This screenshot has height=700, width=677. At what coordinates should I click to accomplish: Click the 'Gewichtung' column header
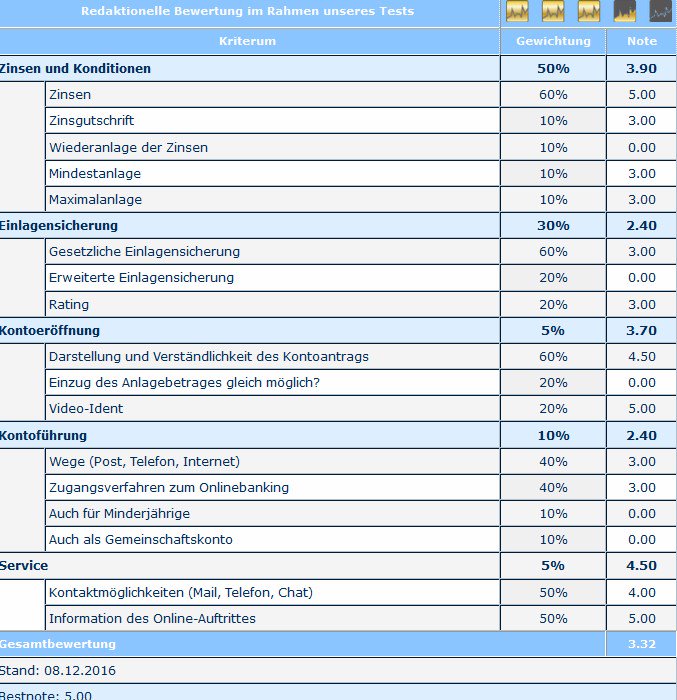(x=553, y=41)
